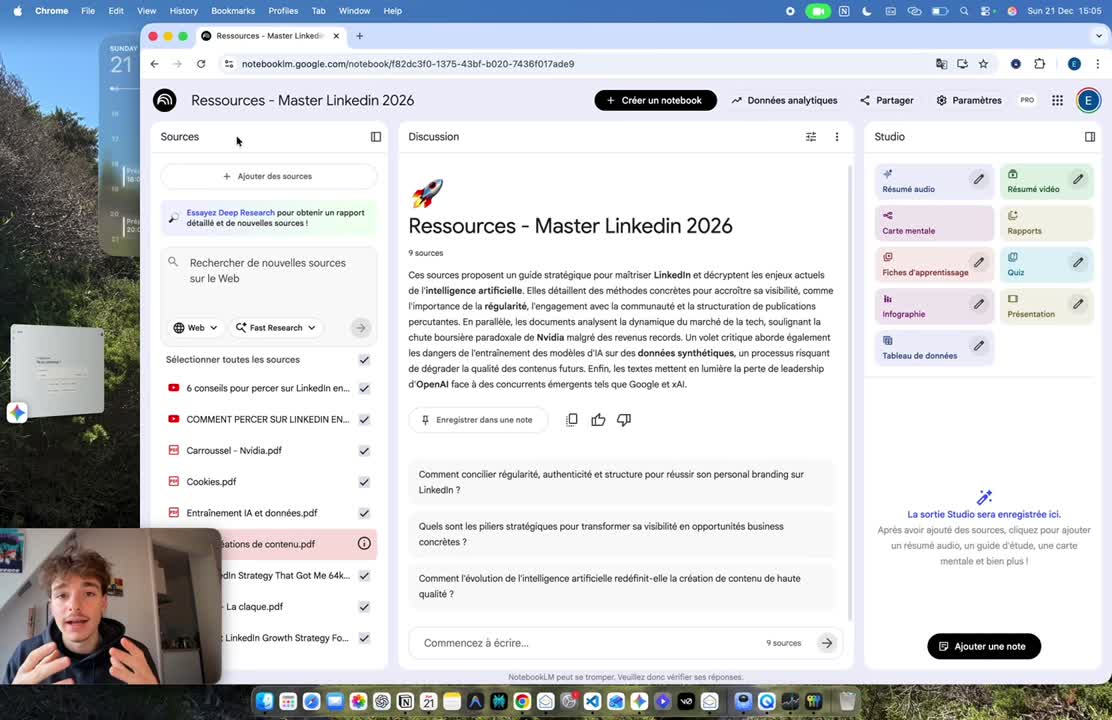
Task: Open macOS Spotlight search icon
Action: (964, 11)
